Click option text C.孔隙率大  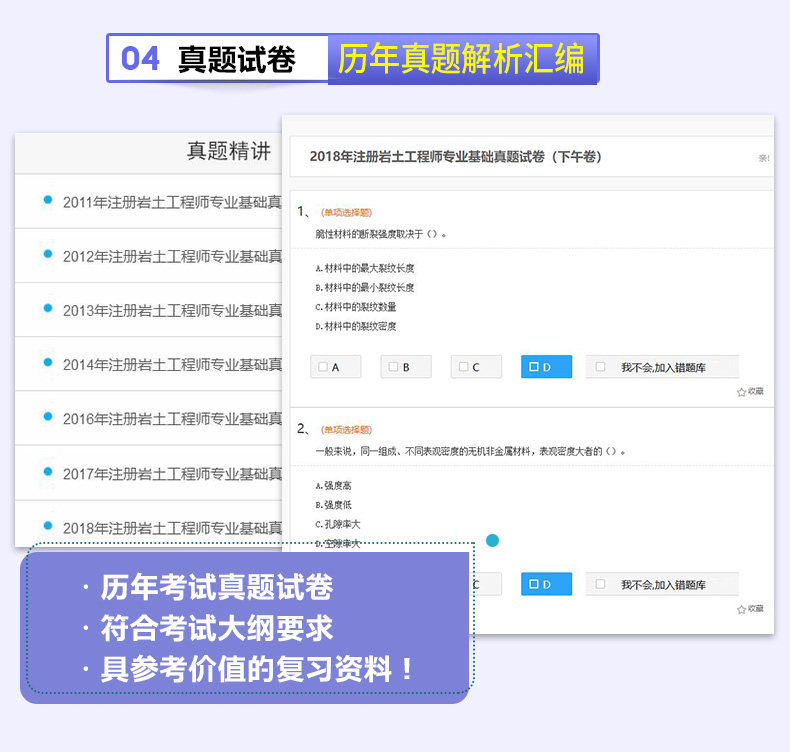click(x=338, y=524)
